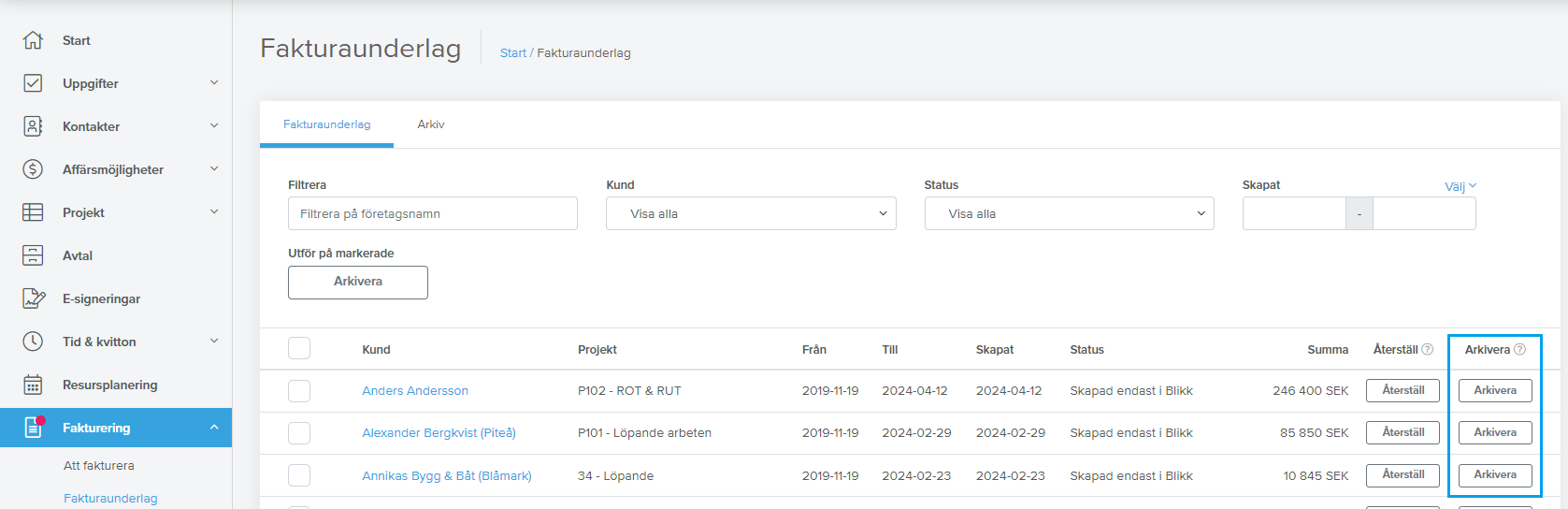Click the Avtal archive icon in sidebar
Screen dimensions: 1568x509
tap(33, 255)
